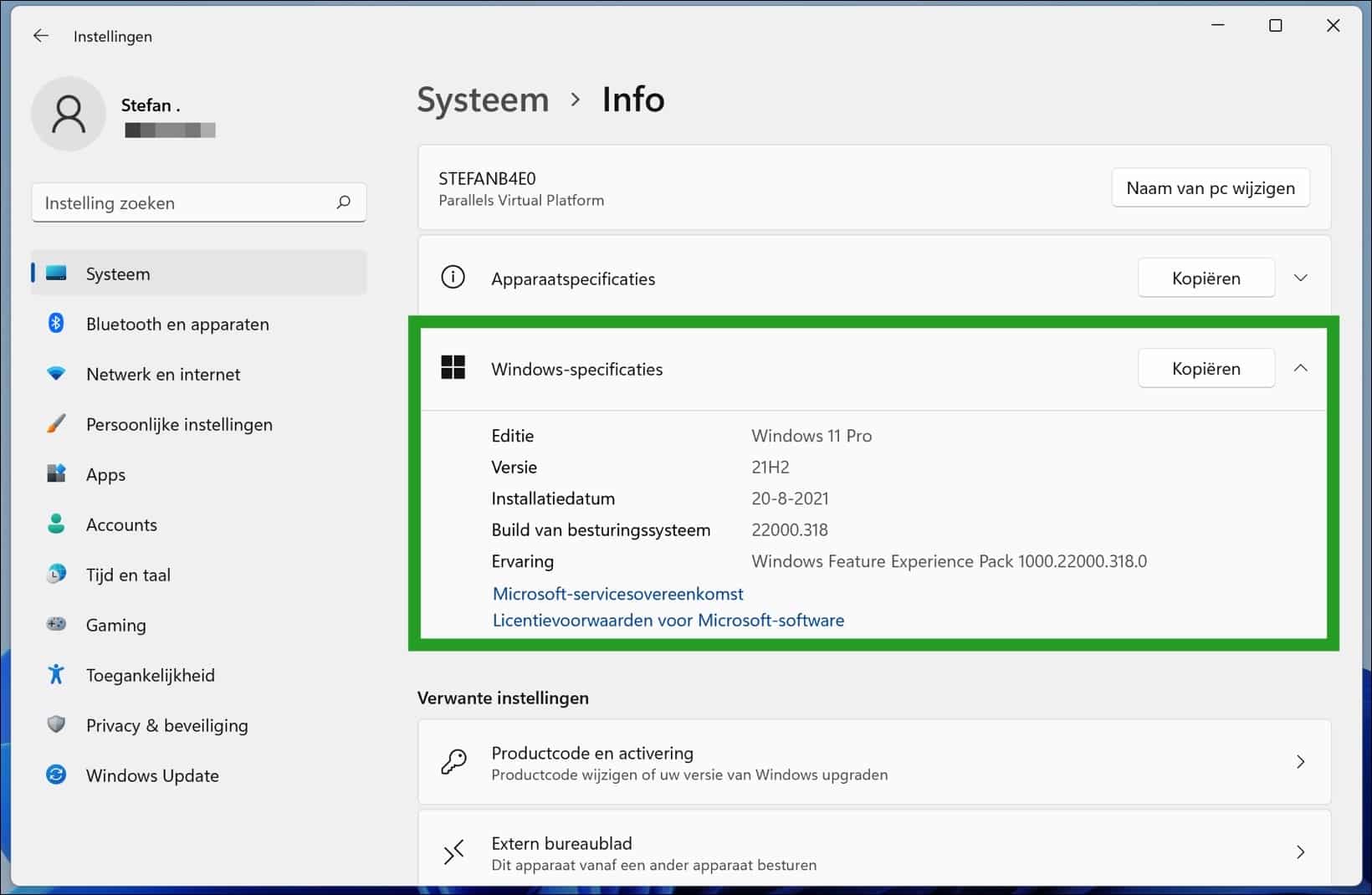
Task: Click Naam van pc wijzigen button
Action: click(1211, 188)
